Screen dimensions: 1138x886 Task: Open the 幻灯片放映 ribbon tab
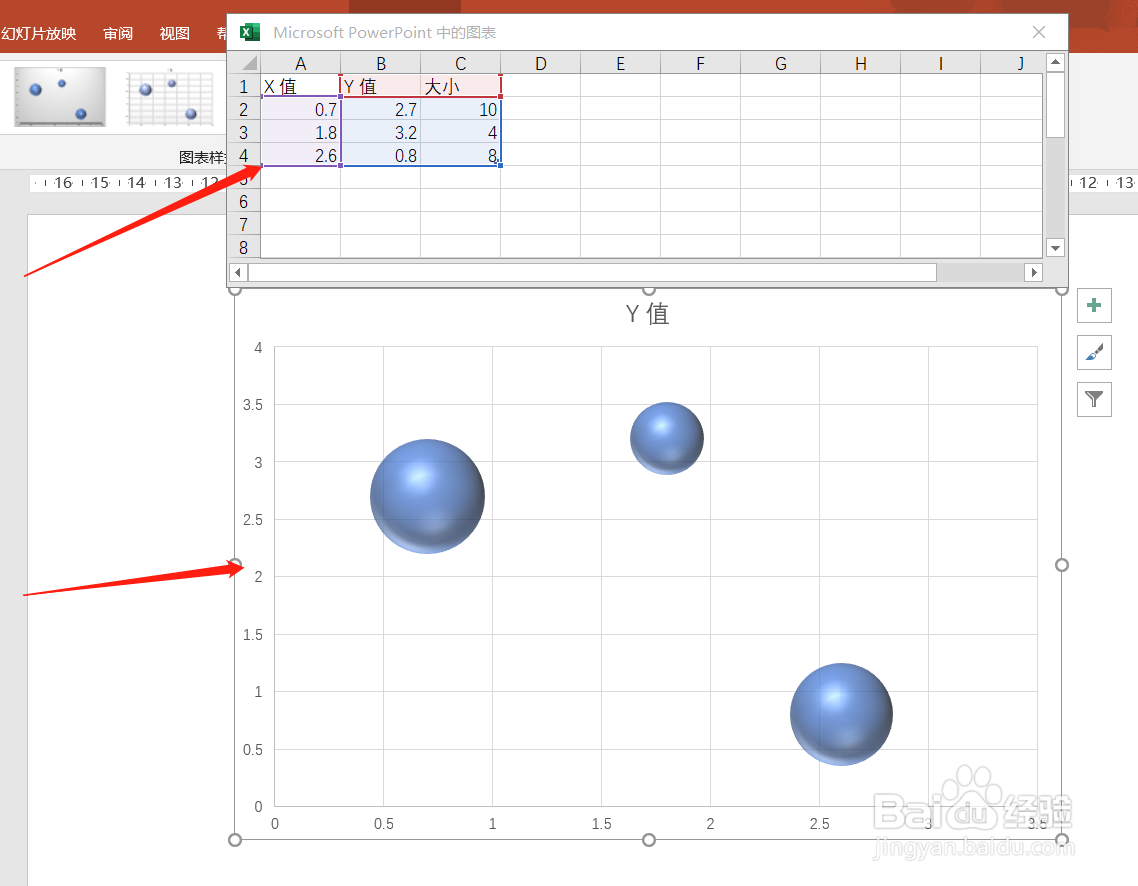coord(38,33)
